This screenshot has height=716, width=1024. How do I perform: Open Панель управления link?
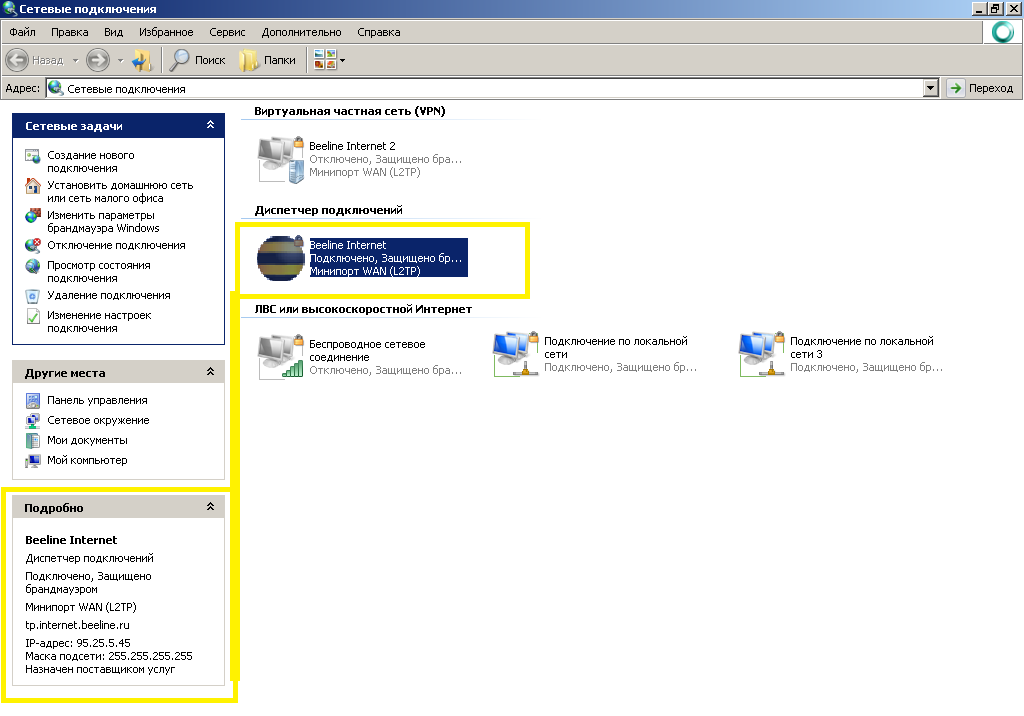coord(97,400)
